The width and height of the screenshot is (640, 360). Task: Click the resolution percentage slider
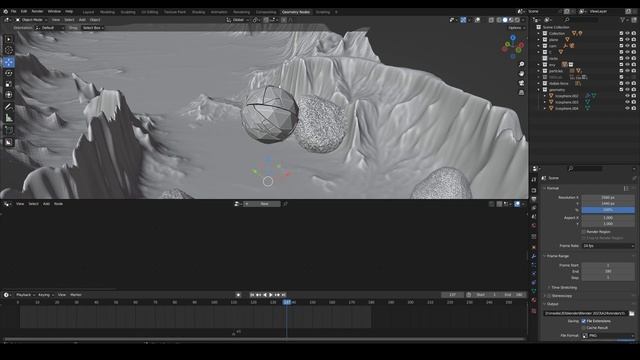[x=608, y=210]
